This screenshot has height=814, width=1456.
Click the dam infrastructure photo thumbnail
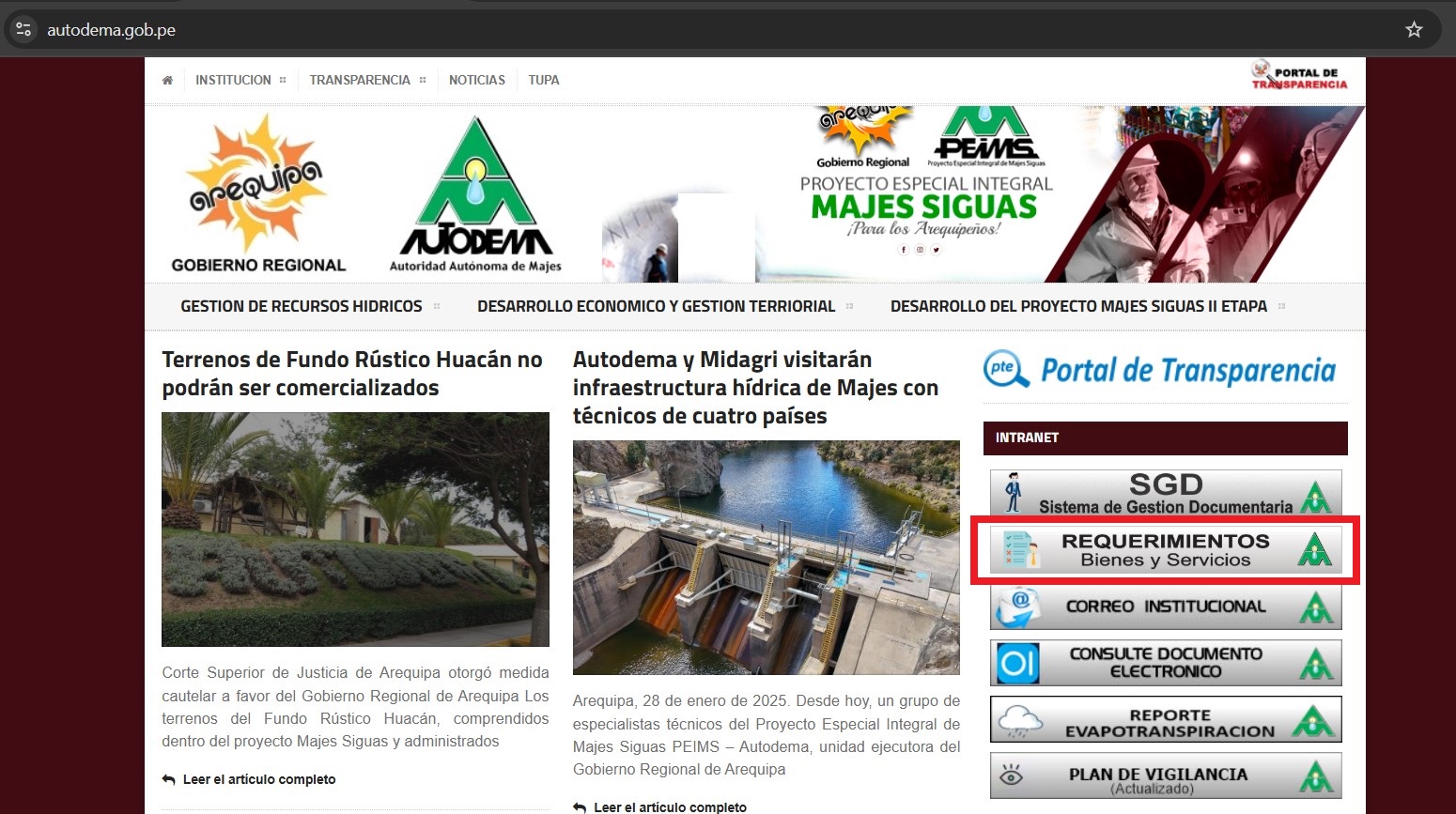point(767,558)
